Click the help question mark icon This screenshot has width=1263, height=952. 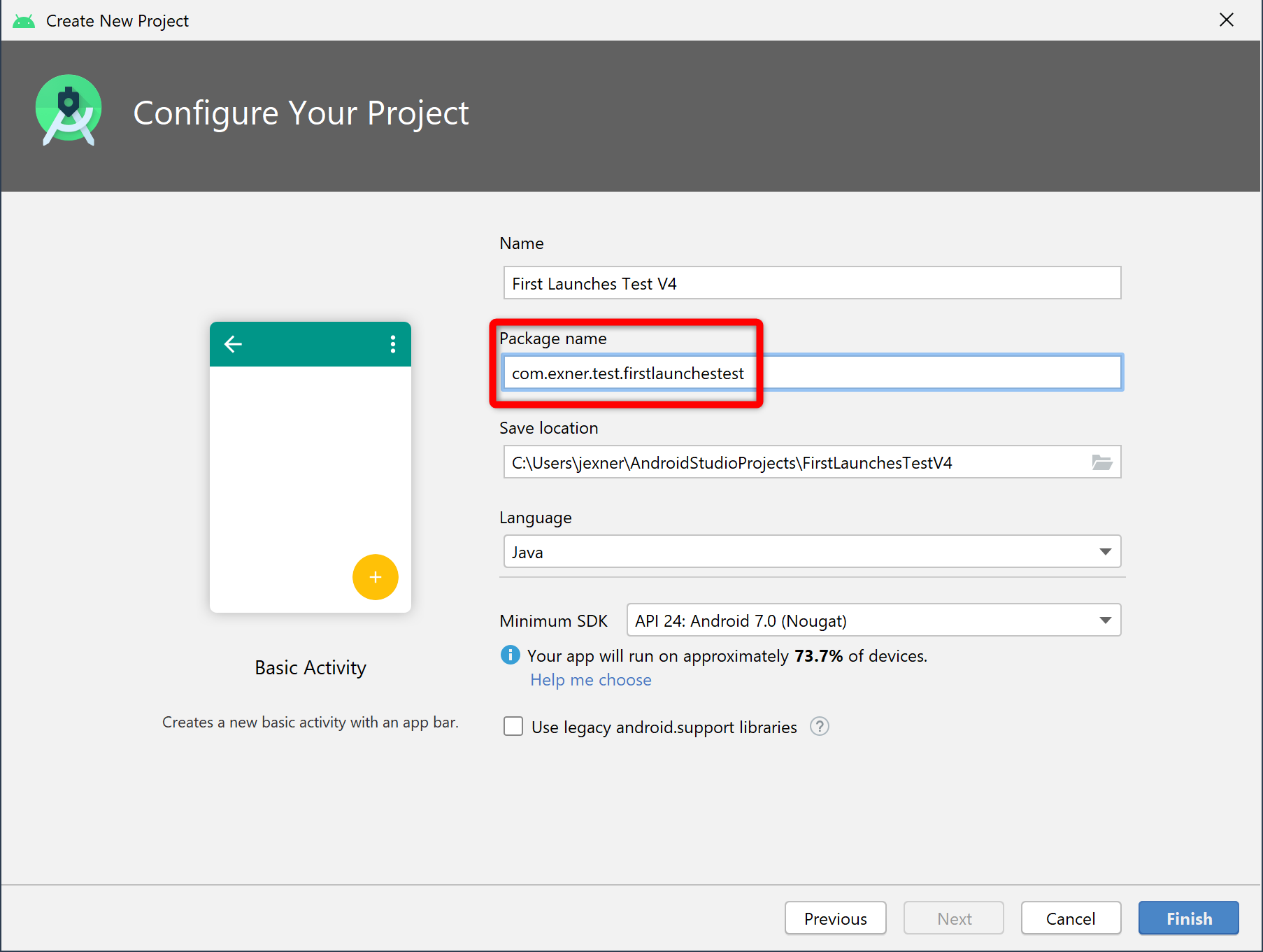tap(819, 727)
